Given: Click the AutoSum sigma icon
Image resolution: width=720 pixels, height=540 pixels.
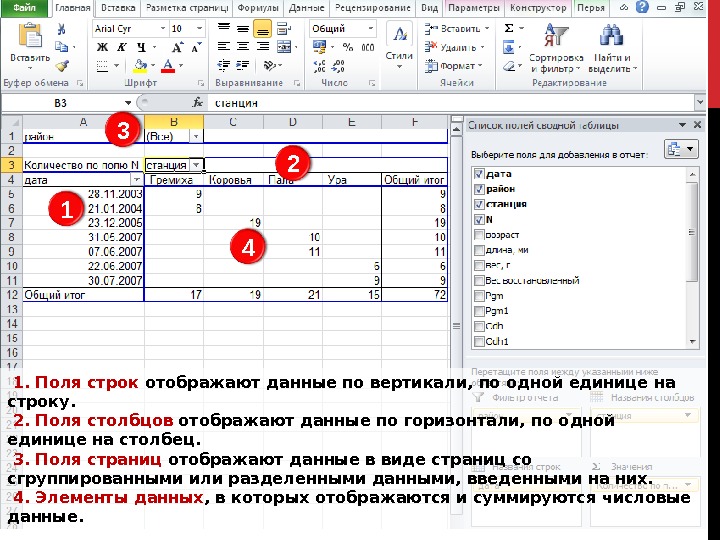Looking at the screenshot, I should point(509,28).
